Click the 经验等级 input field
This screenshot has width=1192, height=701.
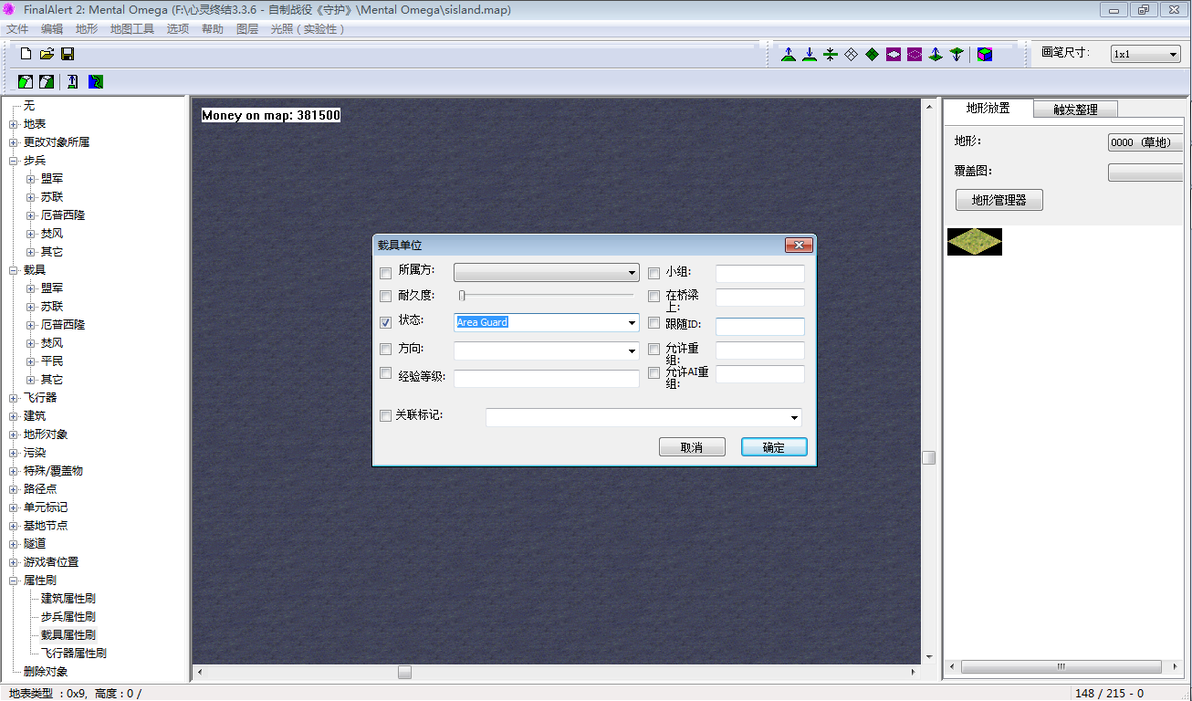pos(546,378)
